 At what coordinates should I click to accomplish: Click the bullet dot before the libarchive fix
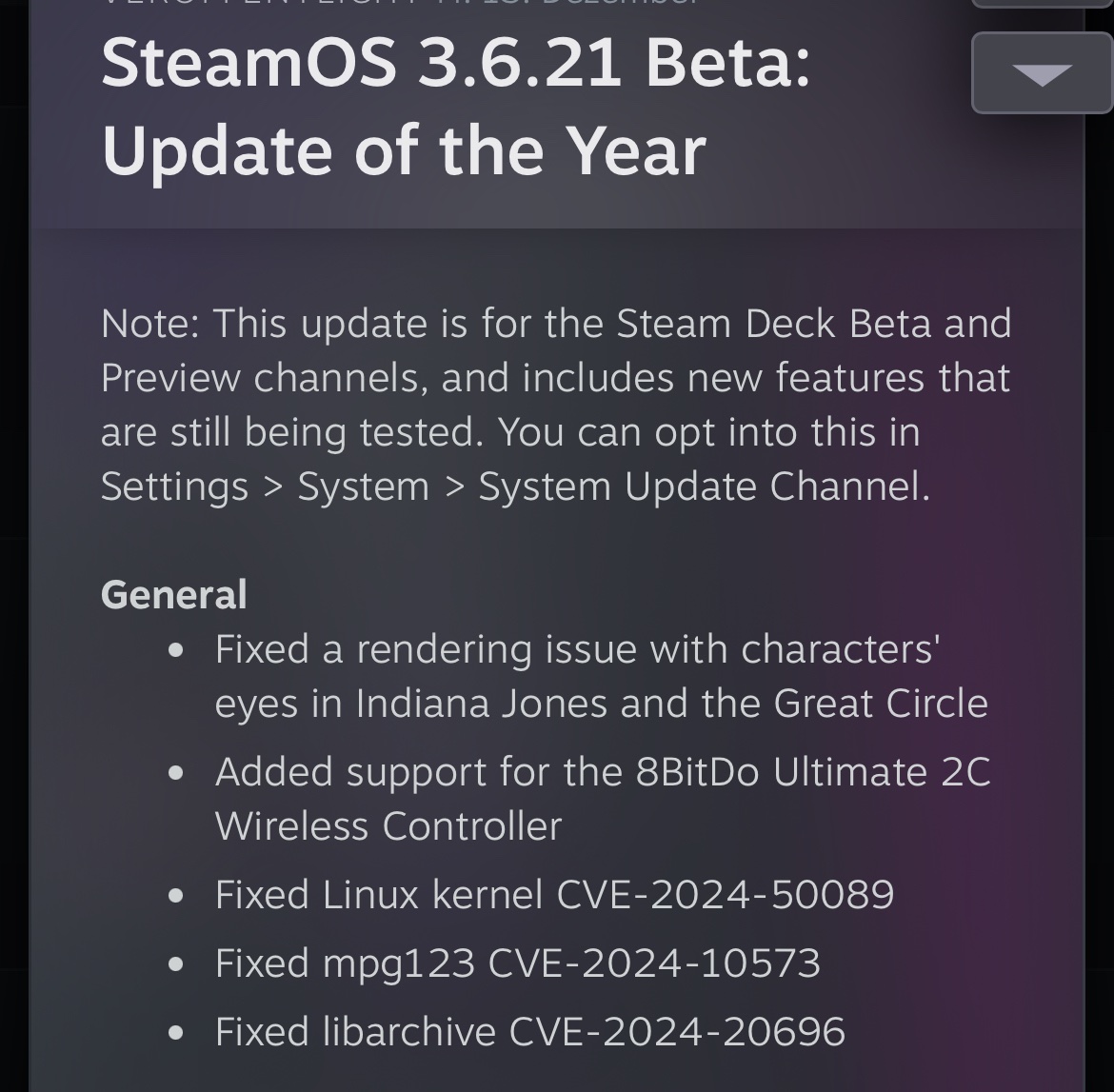coord(175,1033)
